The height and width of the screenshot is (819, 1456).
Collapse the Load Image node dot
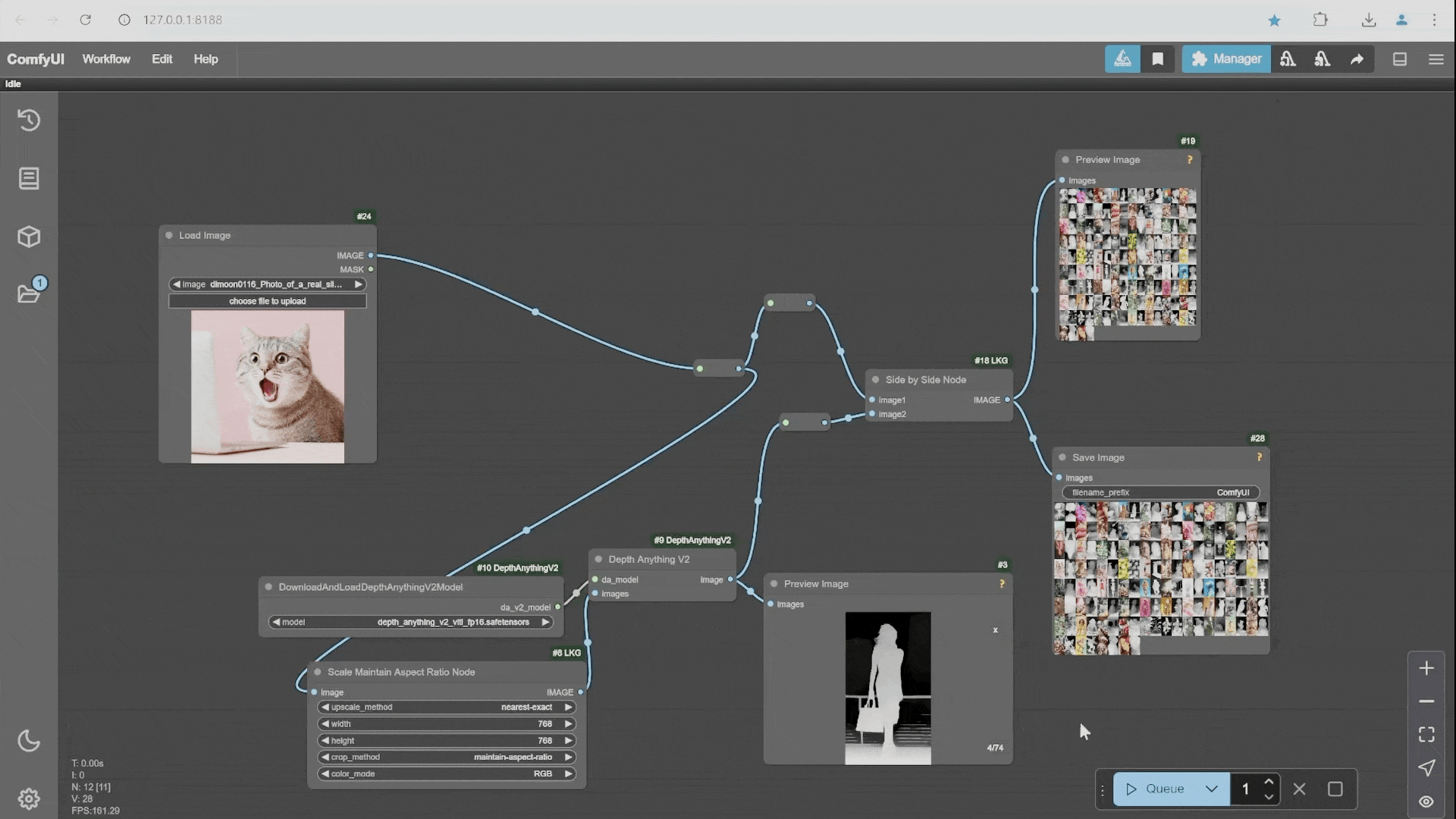169,235
